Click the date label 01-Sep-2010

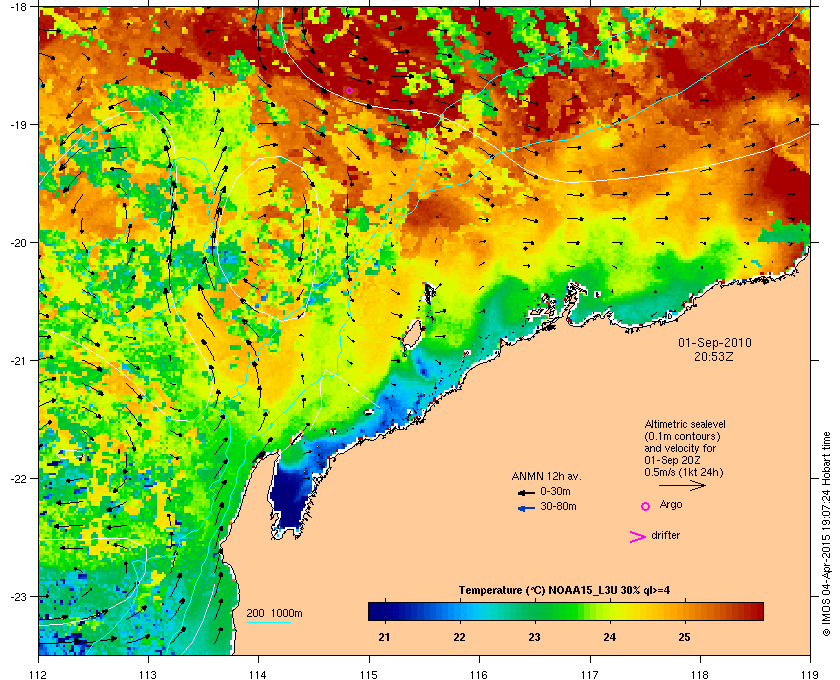[x=715, y=342]
